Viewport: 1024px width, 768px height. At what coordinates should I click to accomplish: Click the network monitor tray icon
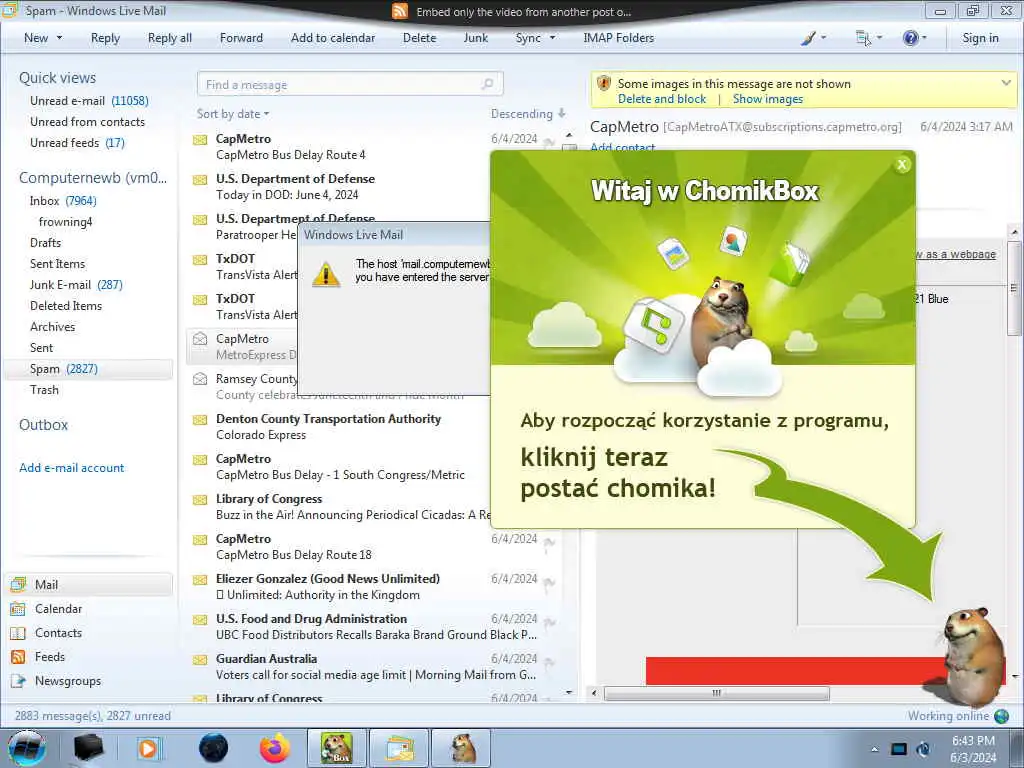(x=899, y=750)
